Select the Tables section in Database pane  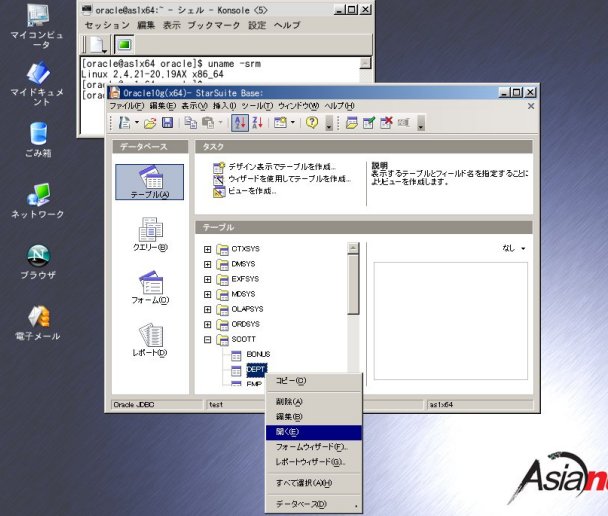pyautogui.click(x=150, y=182)
